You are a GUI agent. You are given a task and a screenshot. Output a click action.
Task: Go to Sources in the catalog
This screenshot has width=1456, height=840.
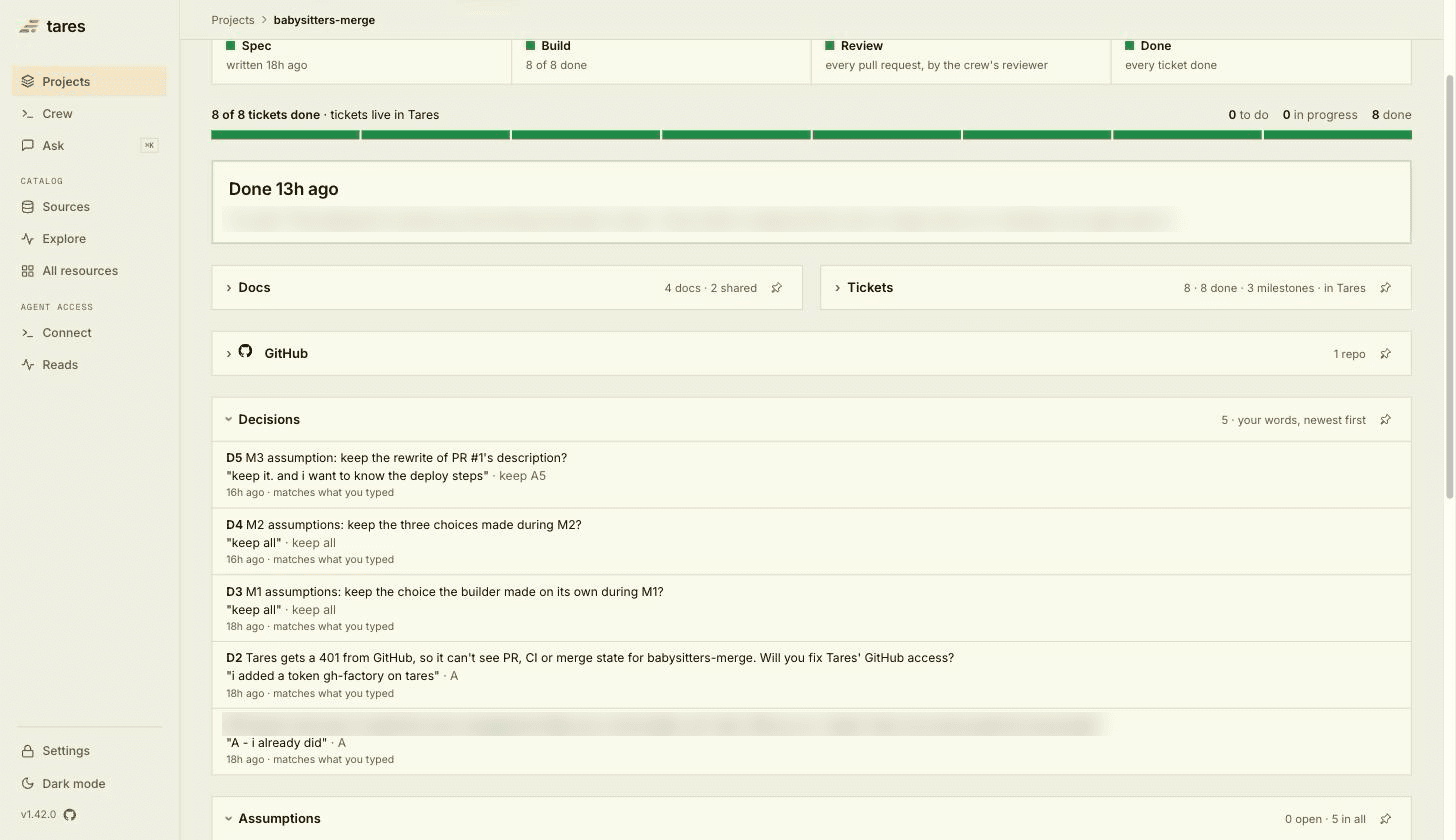click(89, 207)
